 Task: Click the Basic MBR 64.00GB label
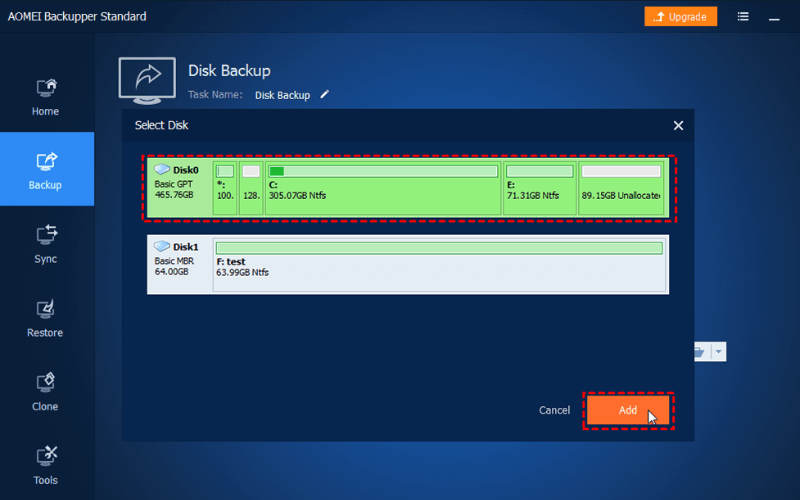click(x=174, y=266)
